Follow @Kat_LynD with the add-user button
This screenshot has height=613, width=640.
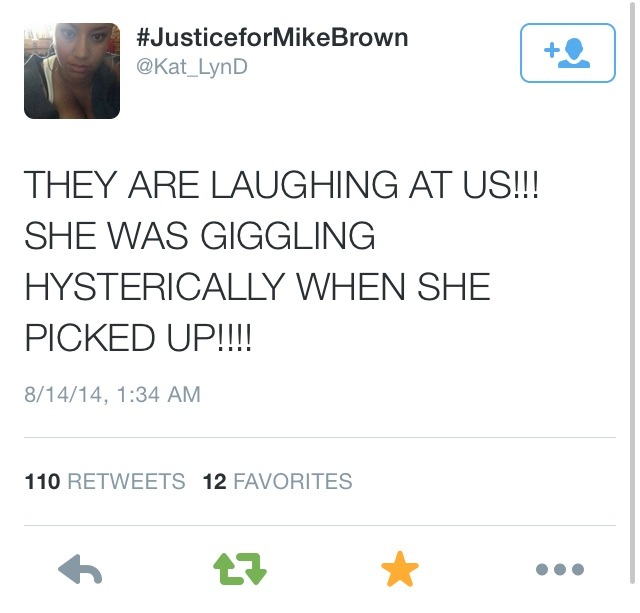click(568, 53)
